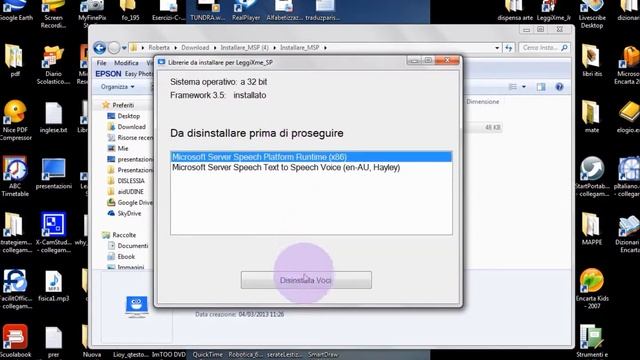This screenshot has width=640, height=360.
Task: Open the File menu in Explorer
Action: [101, 63]
